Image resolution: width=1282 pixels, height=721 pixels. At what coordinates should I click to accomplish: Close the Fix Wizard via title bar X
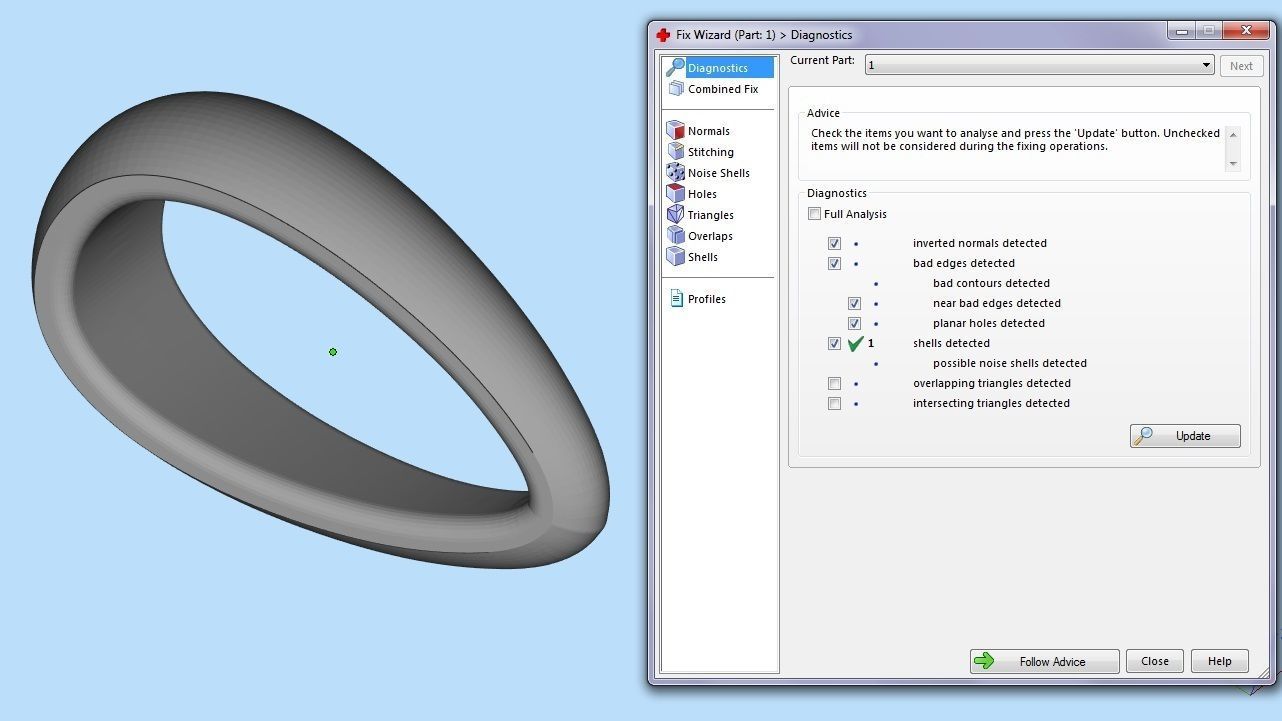[x=1246, y=31]
